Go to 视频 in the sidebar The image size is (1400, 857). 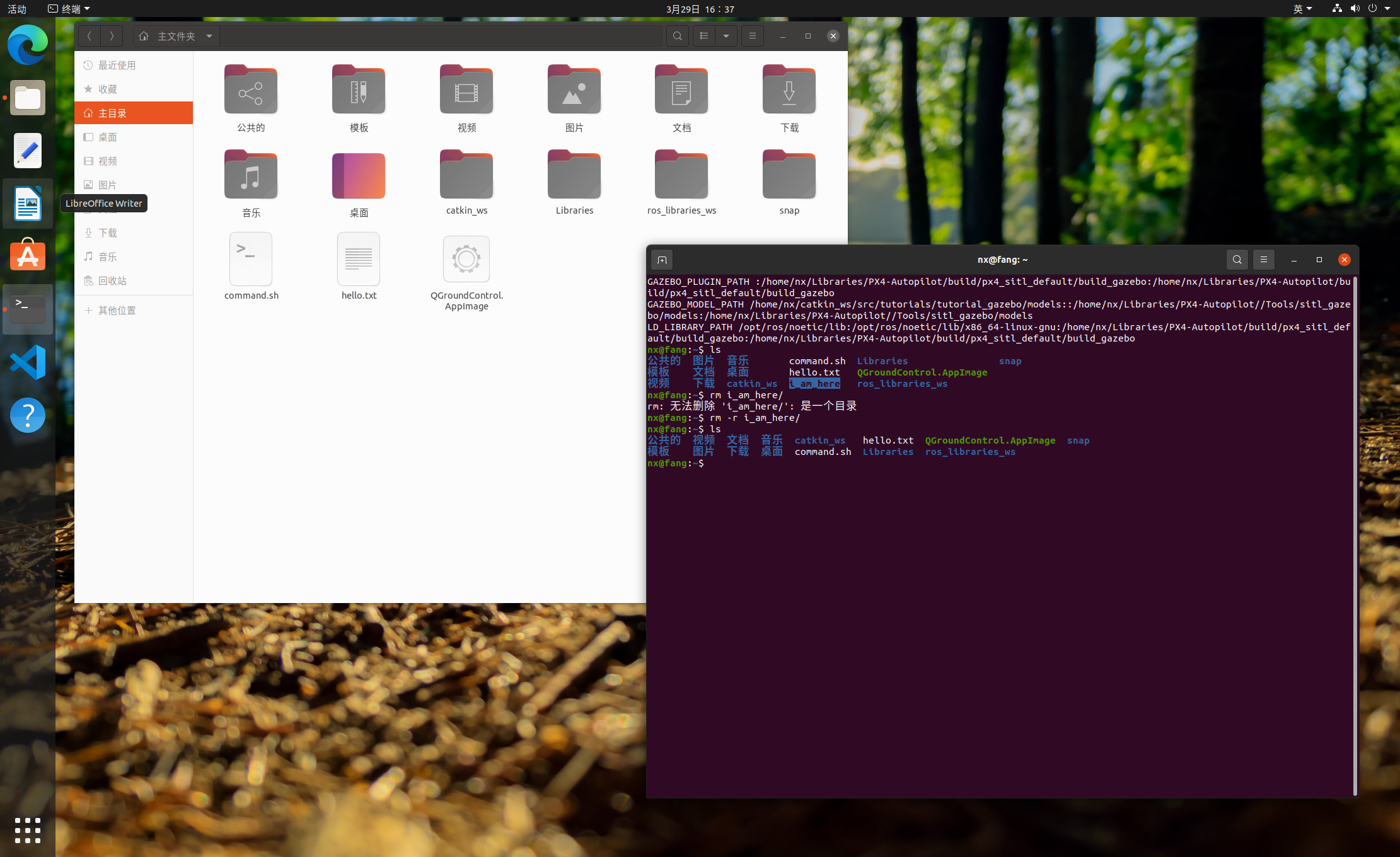pyautogui.click(x=134, y=161)
